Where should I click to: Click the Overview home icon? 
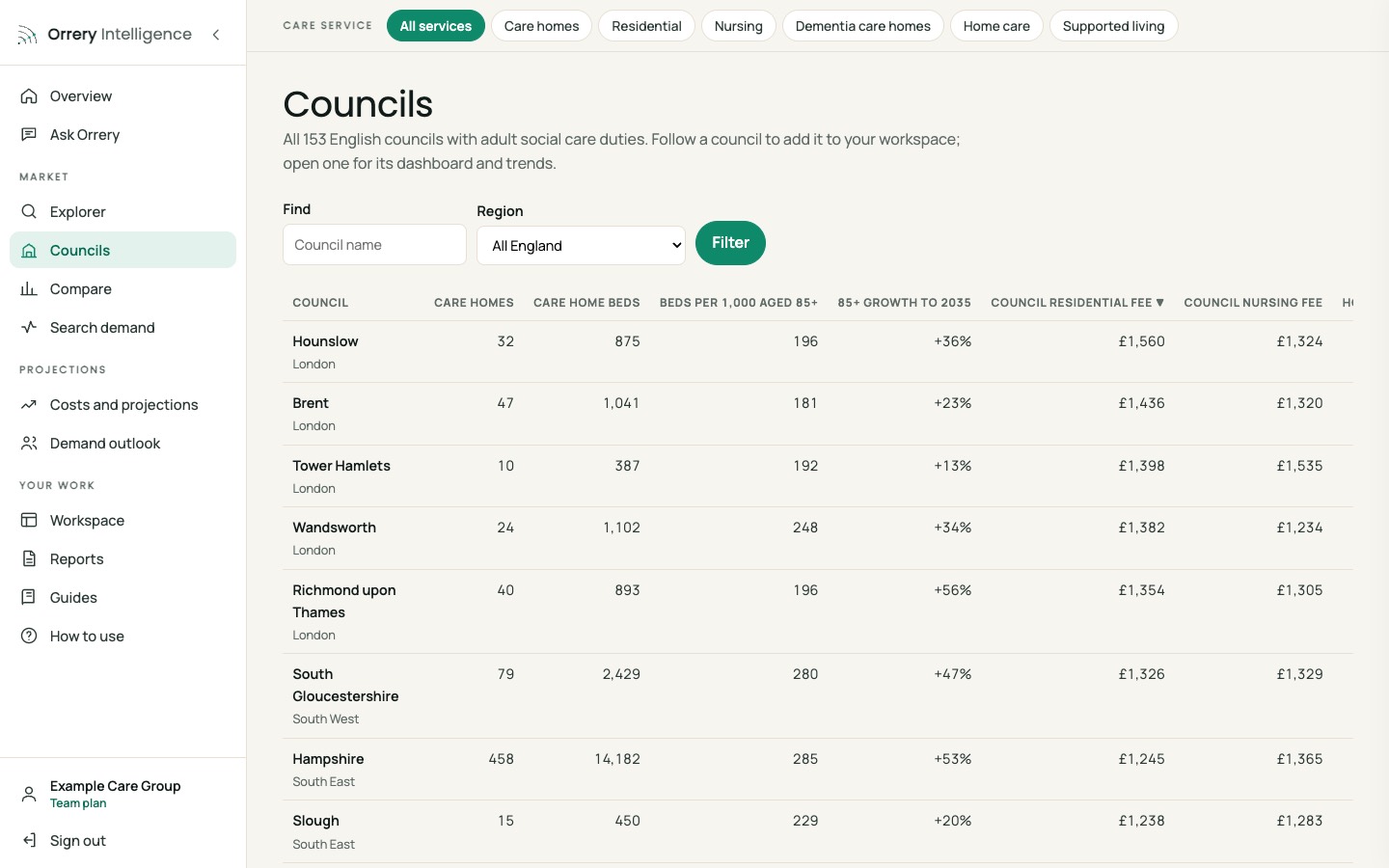(x=29, y=96)
